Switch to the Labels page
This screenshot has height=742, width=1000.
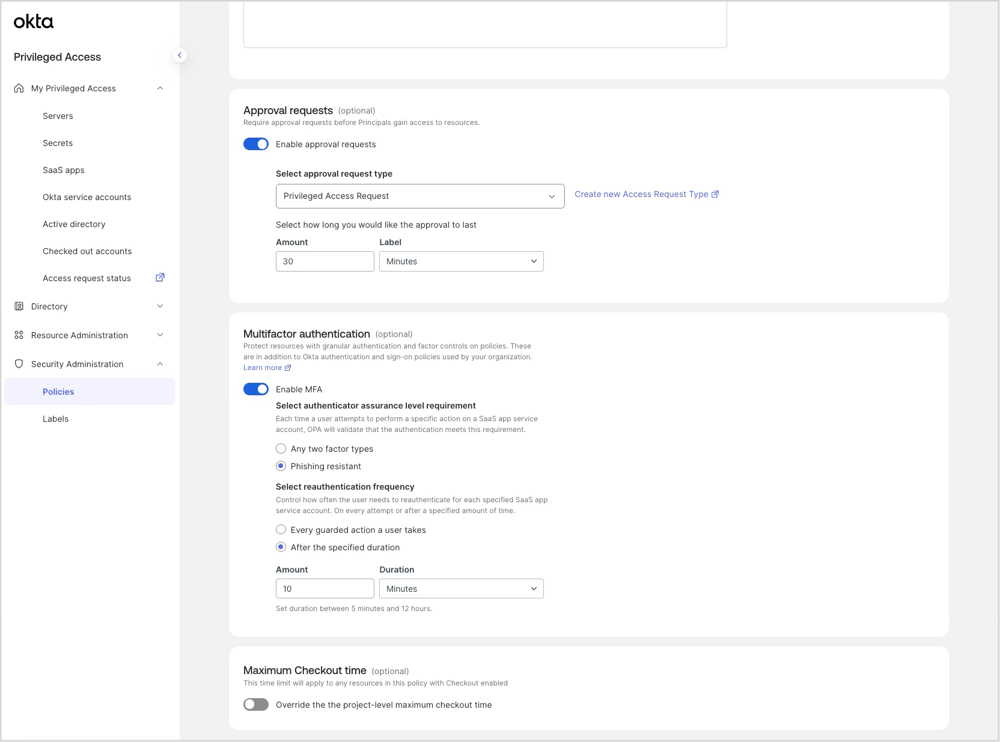(x=56, y=418)
